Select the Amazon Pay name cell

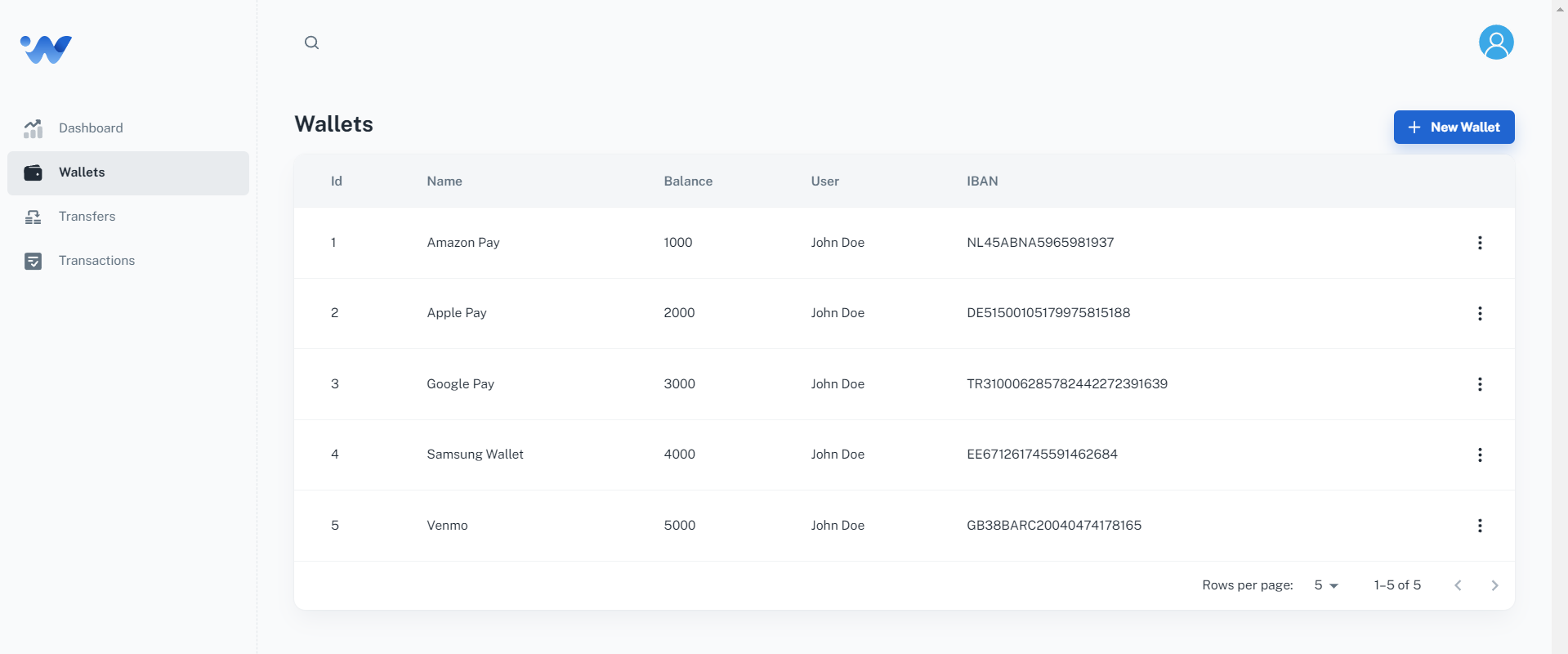click(463, 243)
